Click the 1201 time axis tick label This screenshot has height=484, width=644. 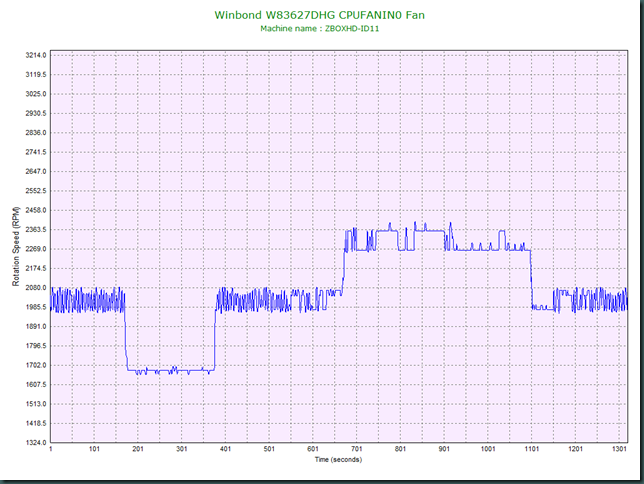tap(575, 449)
